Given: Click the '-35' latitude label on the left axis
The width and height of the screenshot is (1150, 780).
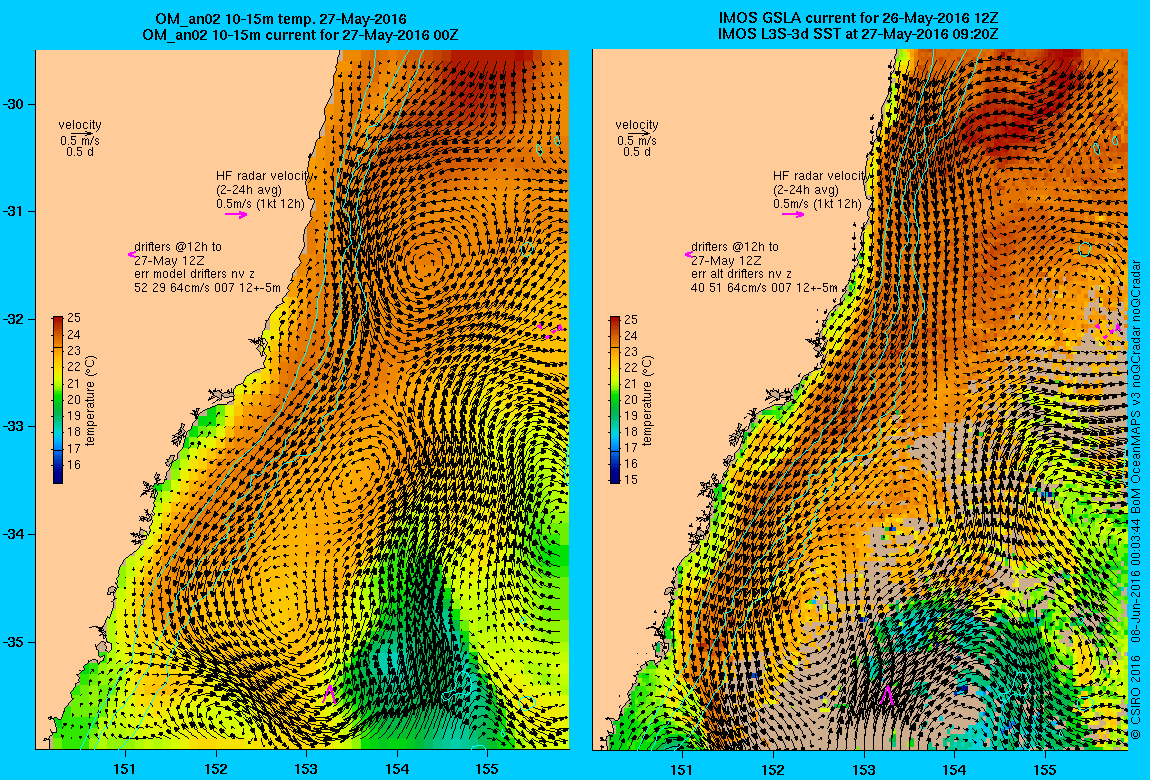Looking at the screenshot, I should (16, 642).
